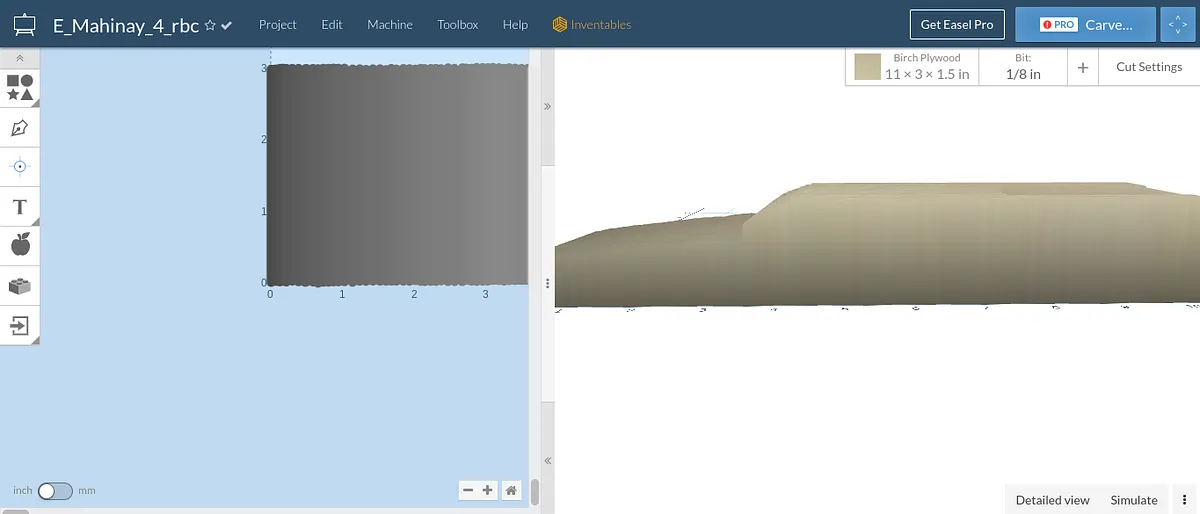Expand the preview pane with top chevron
Viewport: 1200px width, 514px height.
coord(547,106)
